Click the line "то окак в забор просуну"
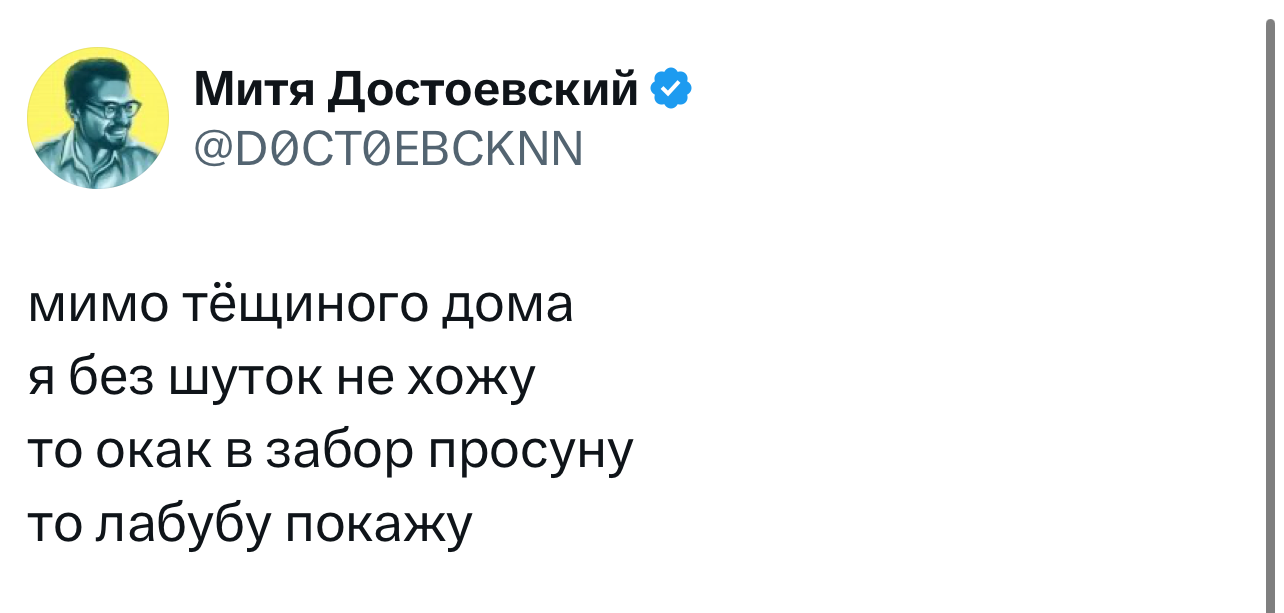 330,453
